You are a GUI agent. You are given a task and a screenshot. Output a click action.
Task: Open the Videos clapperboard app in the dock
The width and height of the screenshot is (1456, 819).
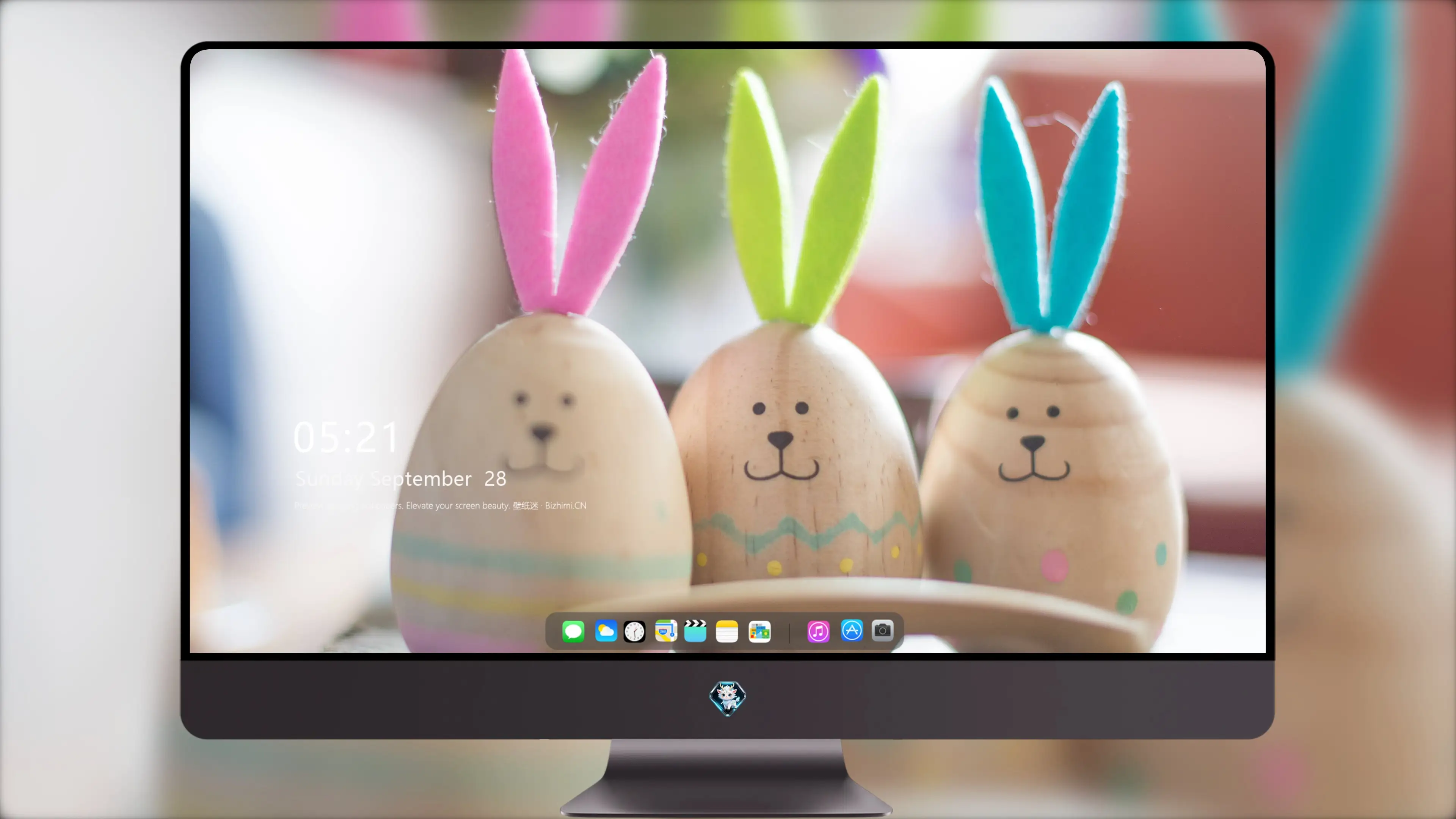pyautogui.click(x=695, y=631)
